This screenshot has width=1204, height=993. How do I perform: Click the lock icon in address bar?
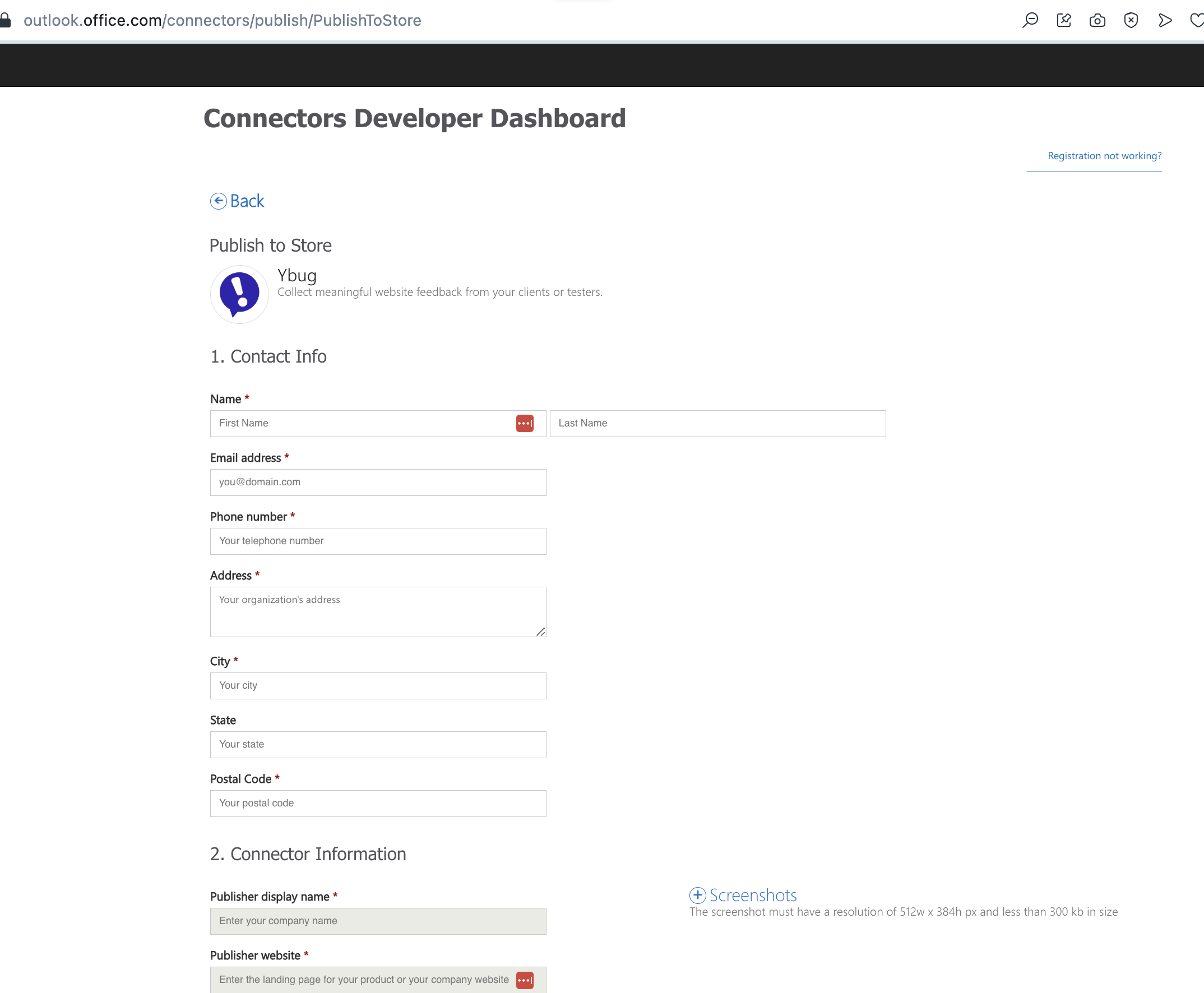(5, 21)
